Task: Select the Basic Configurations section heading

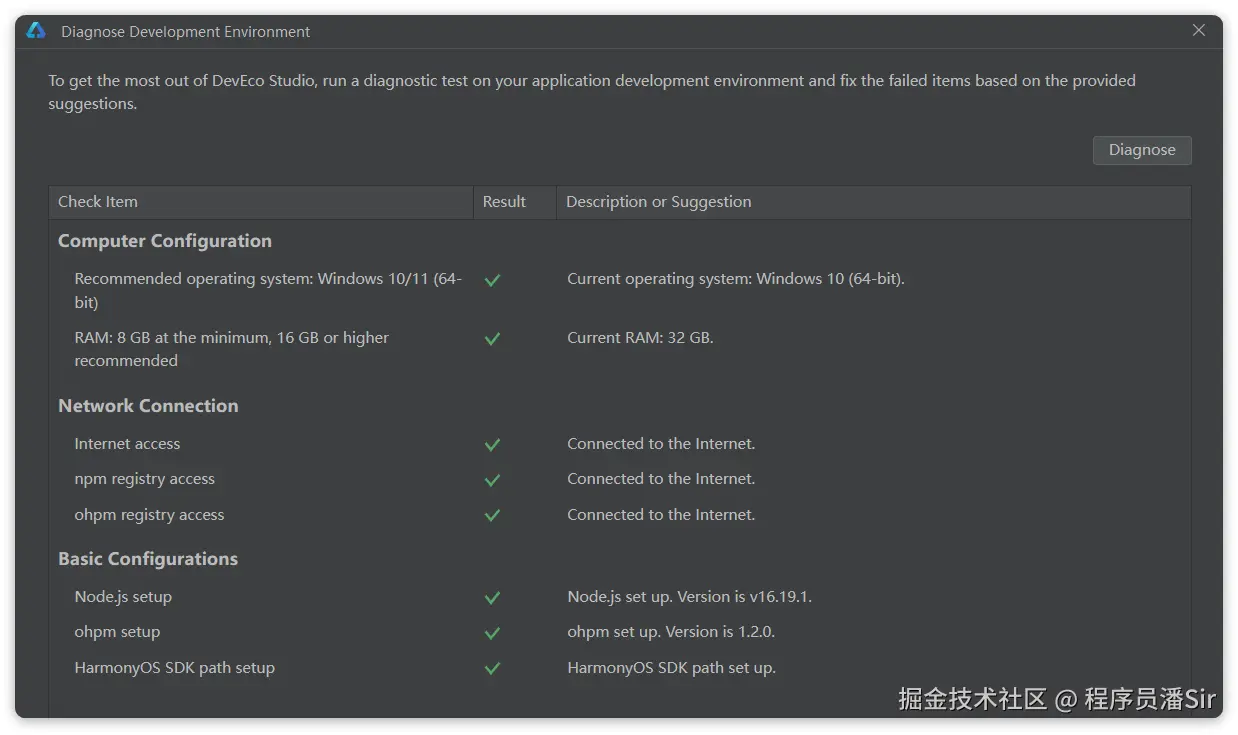Action: pyautogui.click(x=148, y=559)
